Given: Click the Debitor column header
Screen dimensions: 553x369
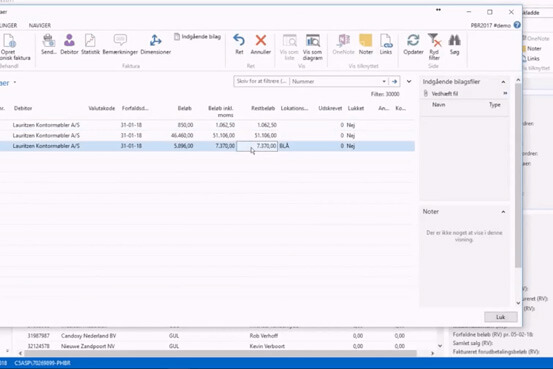Looking at the screenshot, I should pyautogui.click(x=23, y=108).
